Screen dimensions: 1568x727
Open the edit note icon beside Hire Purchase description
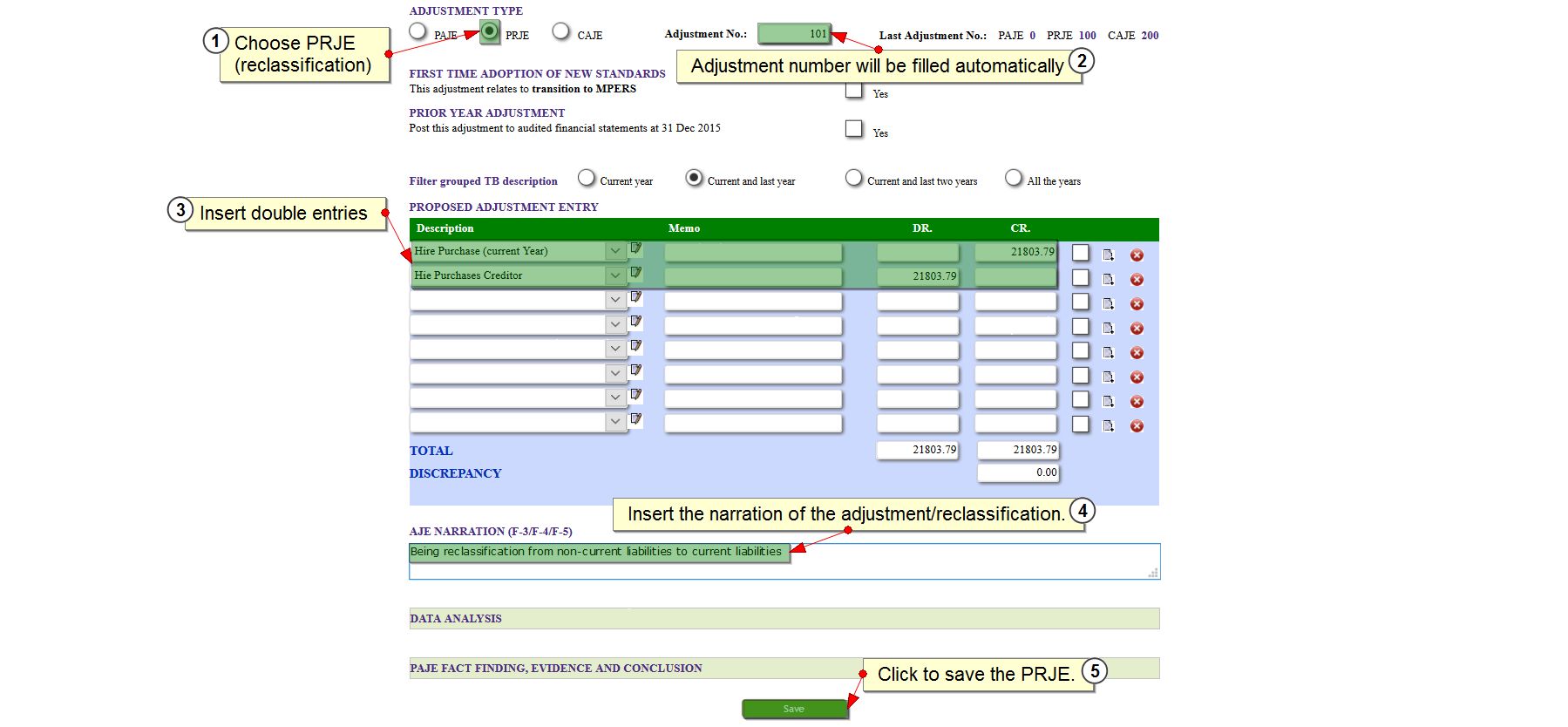click(x=636, y=248)
